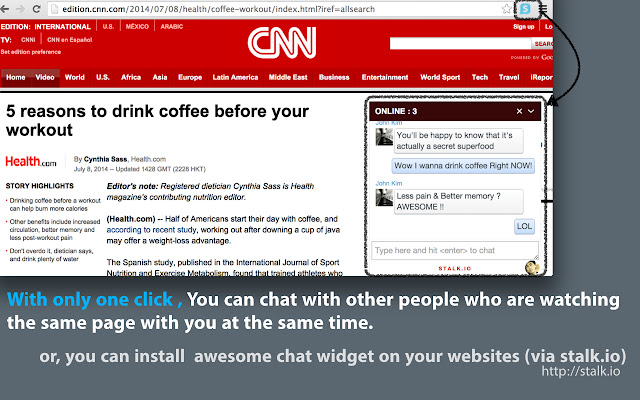Click the 'Less pain & Better memory' message
The image size is (640, 400).
point(458,201)
